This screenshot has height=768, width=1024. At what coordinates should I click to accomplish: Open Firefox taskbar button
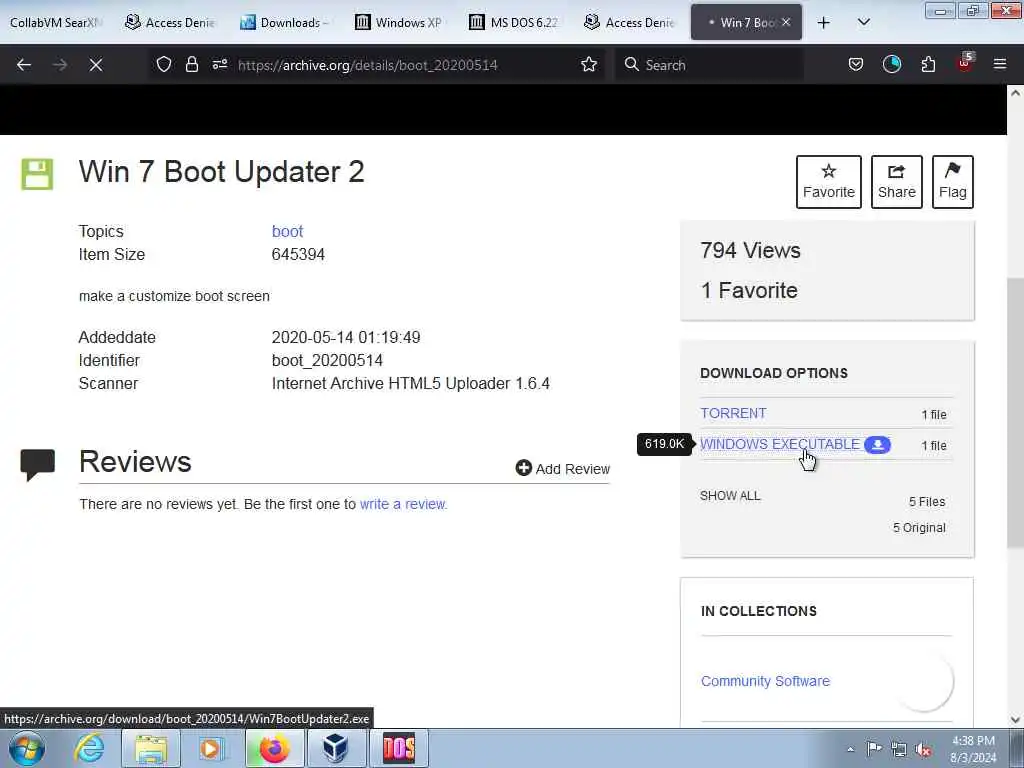tap(274, 748)
